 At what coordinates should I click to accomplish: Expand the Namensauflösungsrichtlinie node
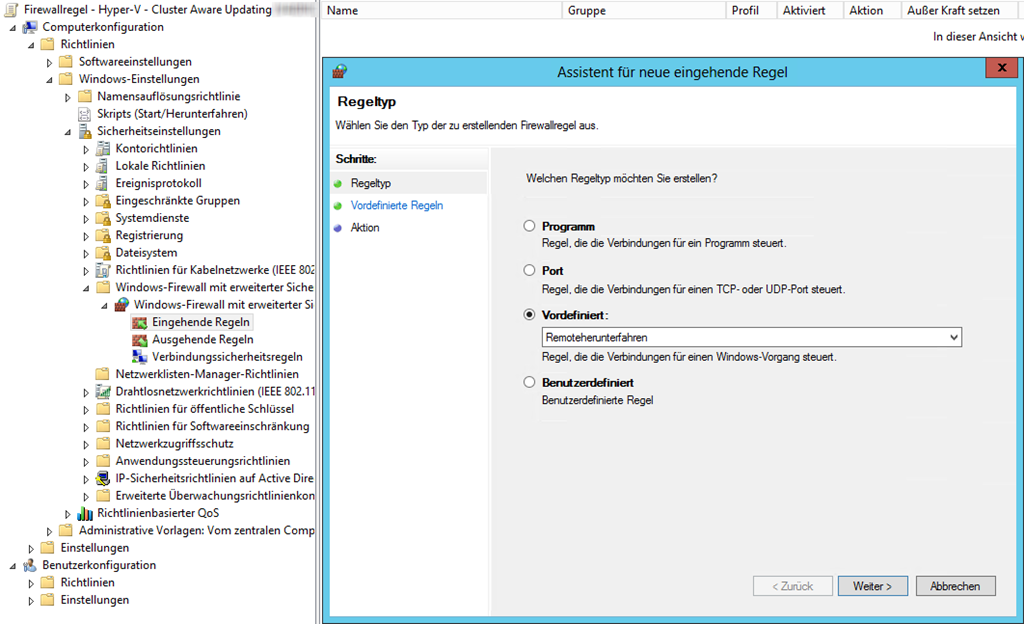coord(67,97)
